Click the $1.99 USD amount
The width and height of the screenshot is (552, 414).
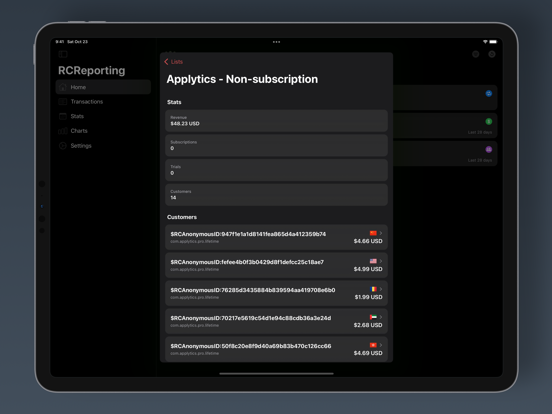(368, 297)
